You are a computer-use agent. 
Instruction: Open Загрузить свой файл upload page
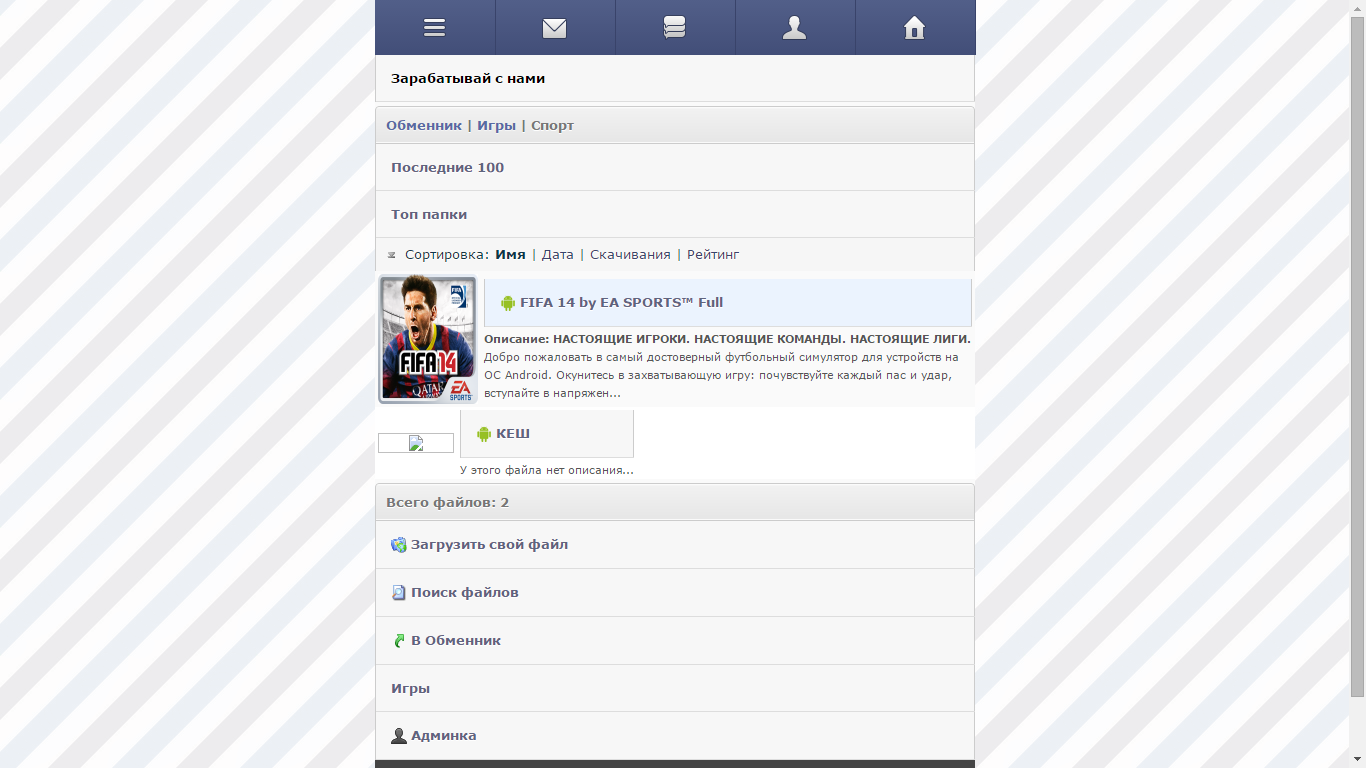[675, 545]
